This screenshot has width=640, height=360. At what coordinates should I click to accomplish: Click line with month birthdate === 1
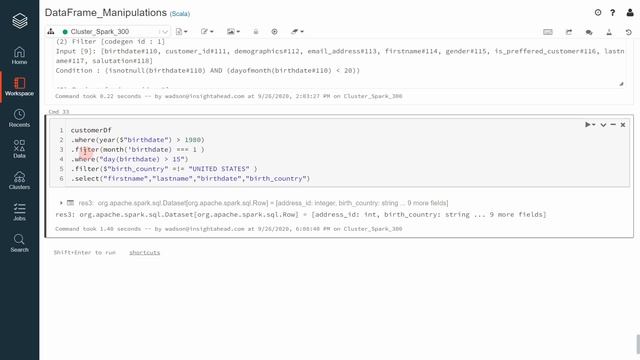tap(138, 149)
